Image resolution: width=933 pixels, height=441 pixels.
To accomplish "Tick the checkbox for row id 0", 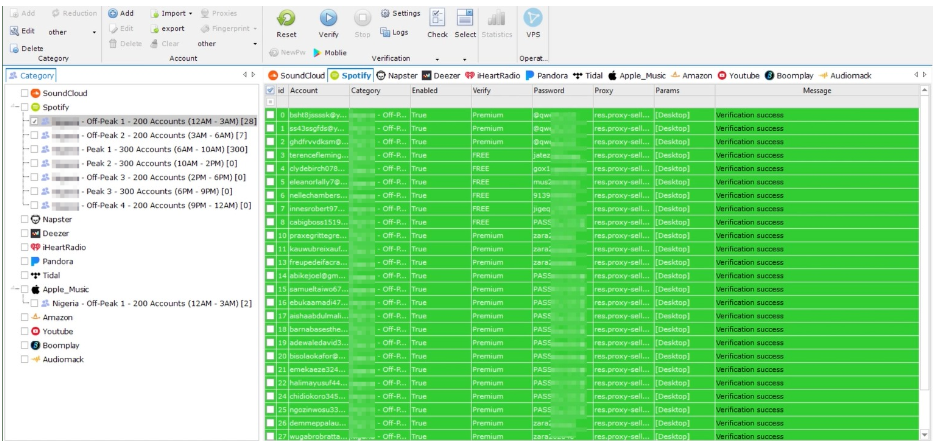I will [270, 114].
